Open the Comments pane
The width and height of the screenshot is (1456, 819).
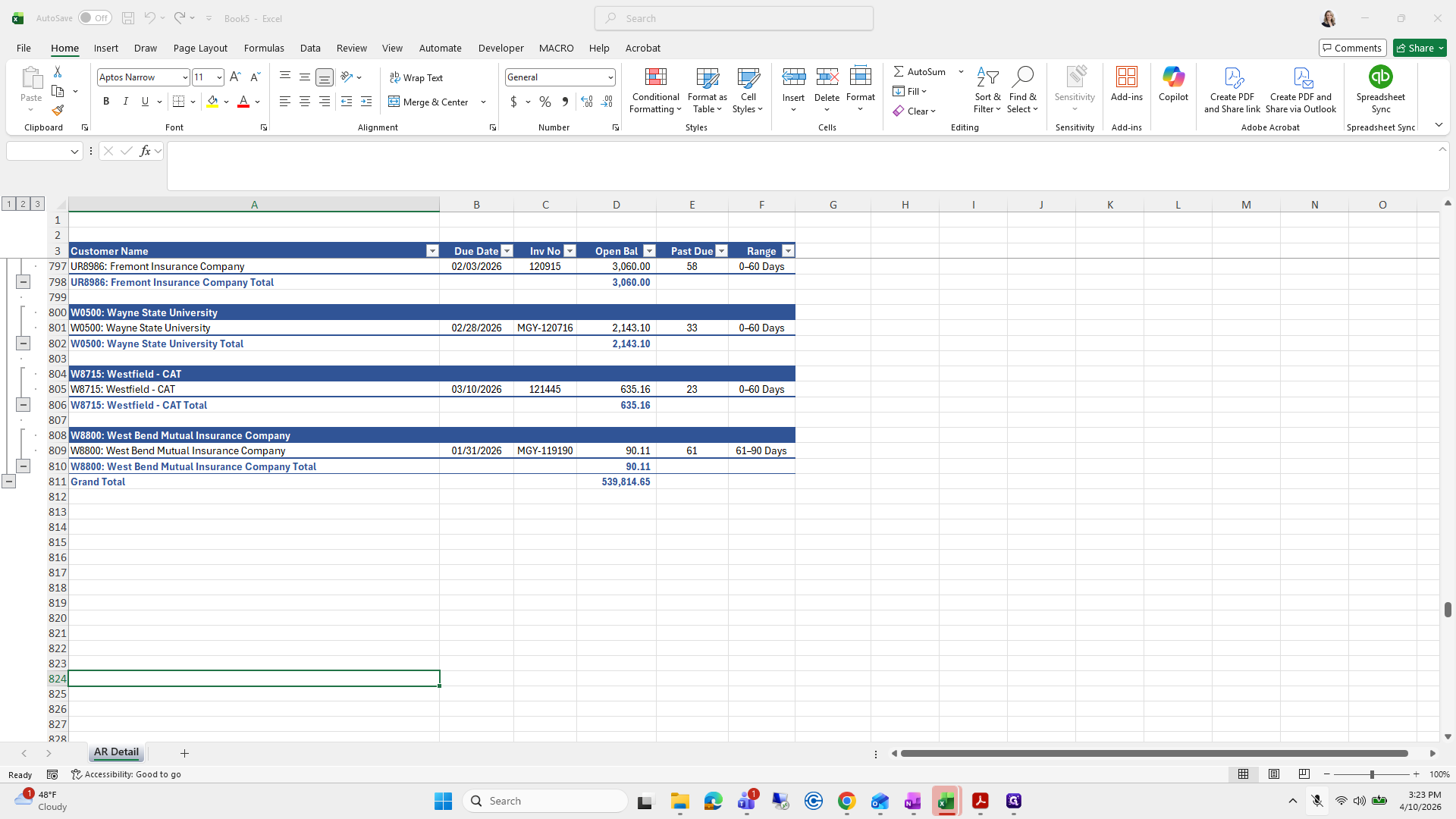[x=1352, y=48]
